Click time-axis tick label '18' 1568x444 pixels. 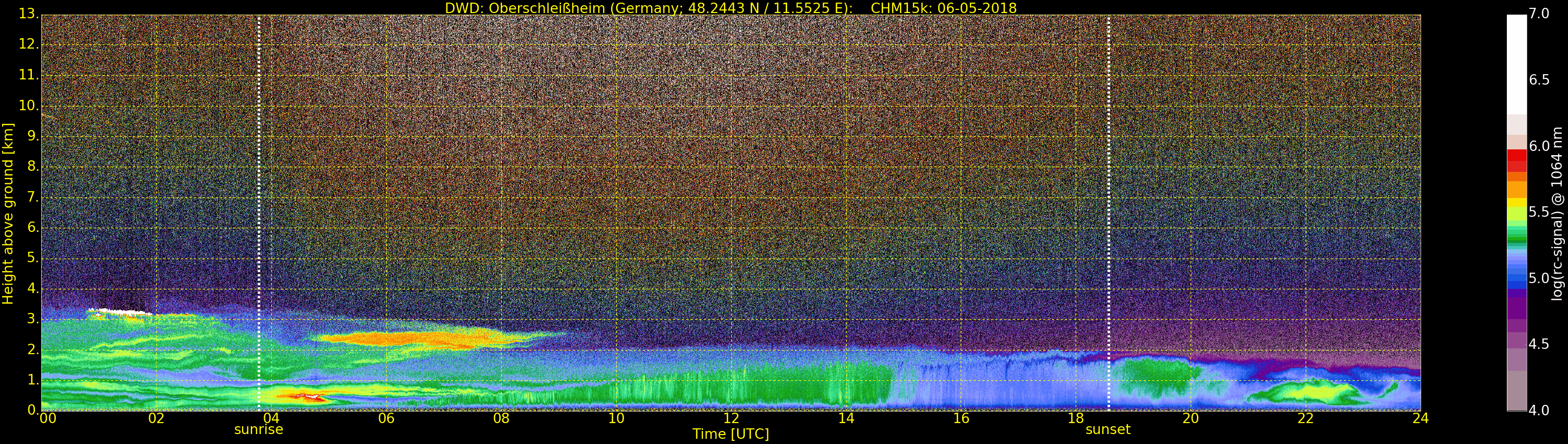tap(1076, 418)
